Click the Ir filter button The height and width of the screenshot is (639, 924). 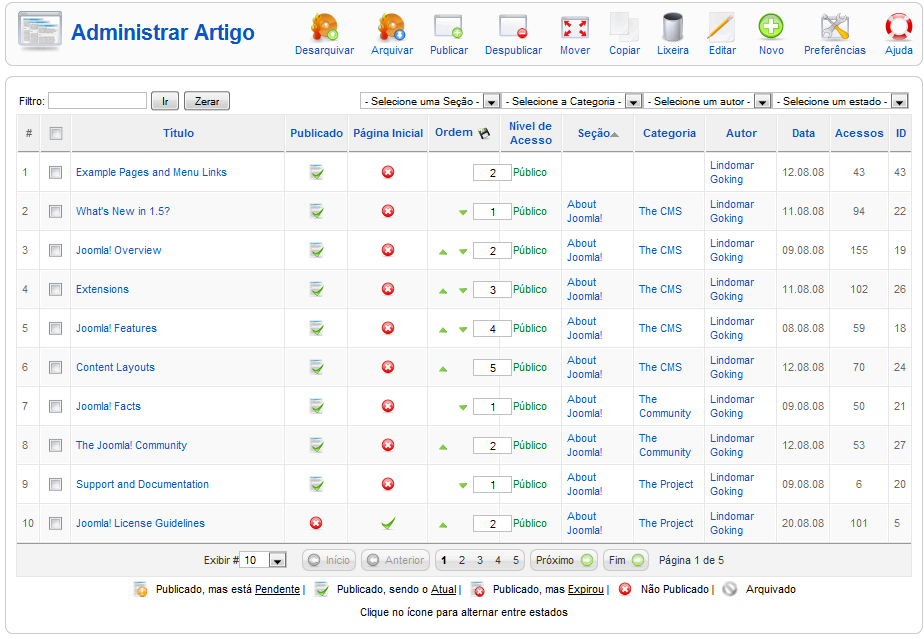point(165,101)
